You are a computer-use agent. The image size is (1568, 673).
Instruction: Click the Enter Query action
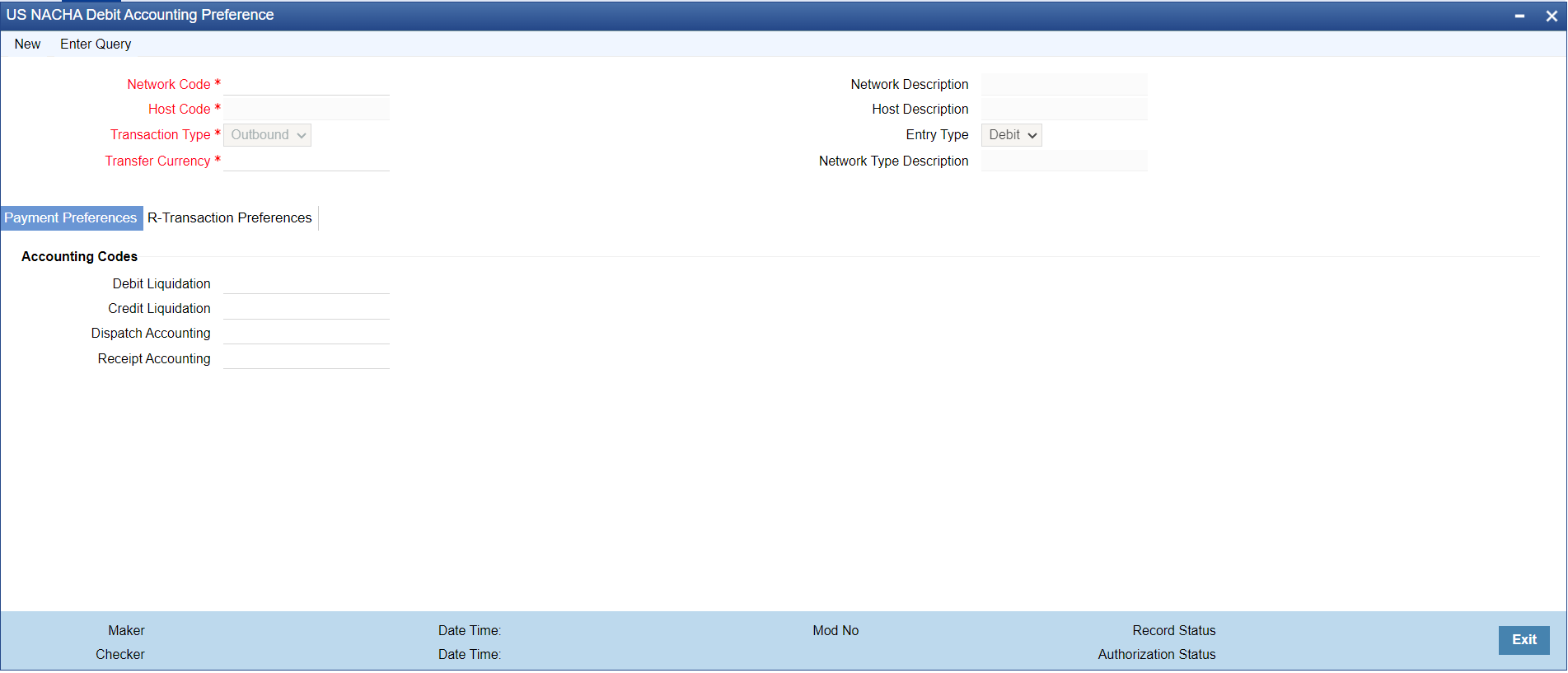[x=96, y=44]
